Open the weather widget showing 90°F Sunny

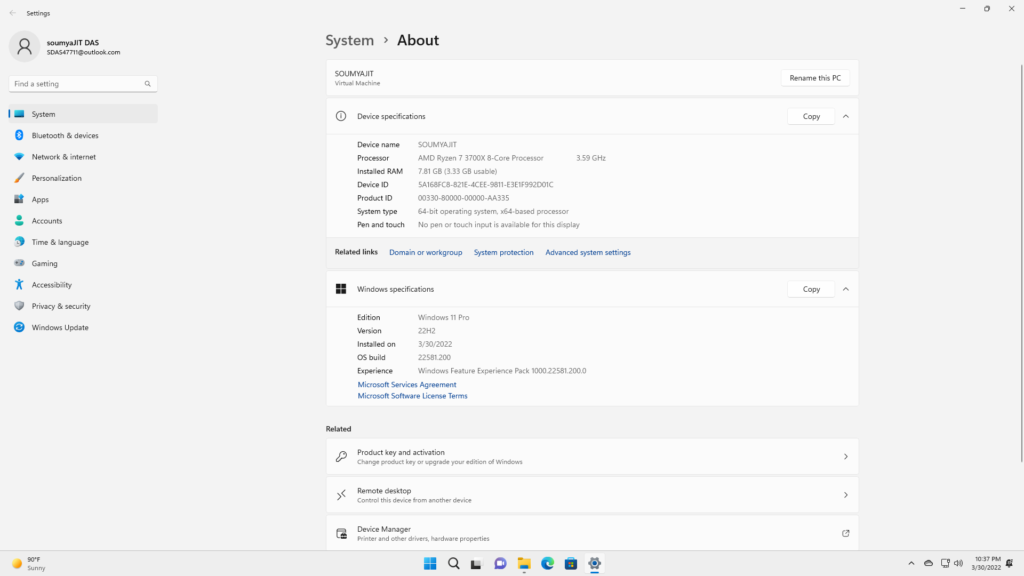click(29, 564)
